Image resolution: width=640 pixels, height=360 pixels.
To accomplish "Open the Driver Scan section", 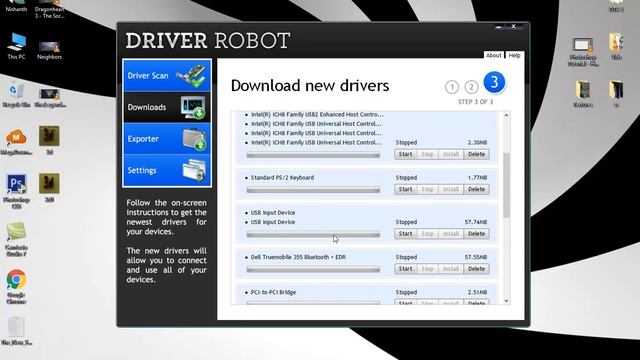I will 167,76.
